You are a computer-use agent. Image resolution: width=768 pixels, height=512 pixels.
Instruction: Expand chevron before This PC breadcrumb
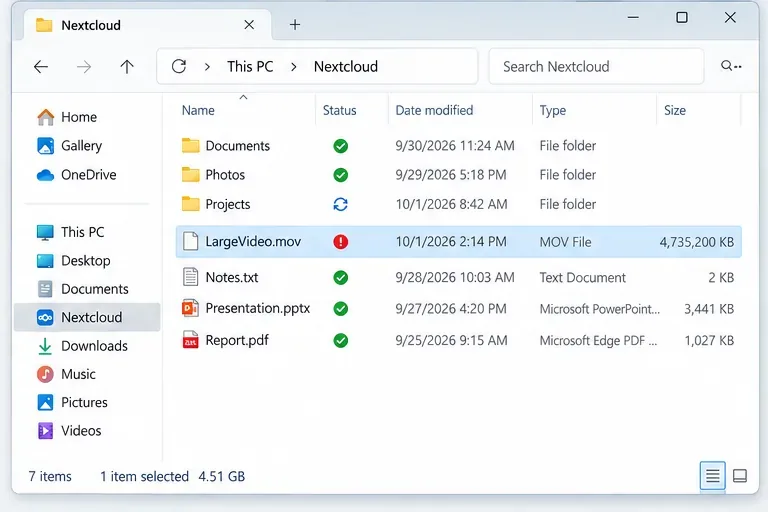[x=207, y=67]
